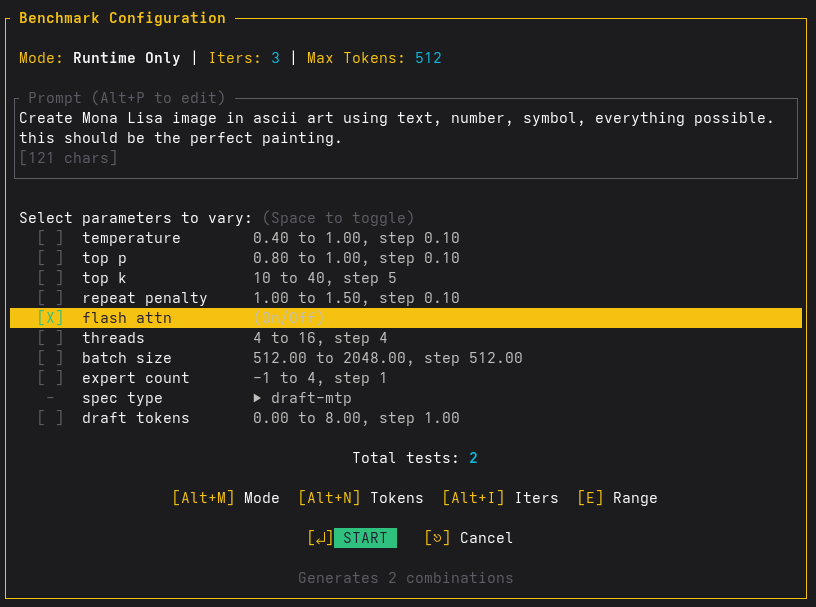Click the batch size range 512.00 to 2048.00
Viewport: 816px width, 607px height.
click(x=388, y=358)
